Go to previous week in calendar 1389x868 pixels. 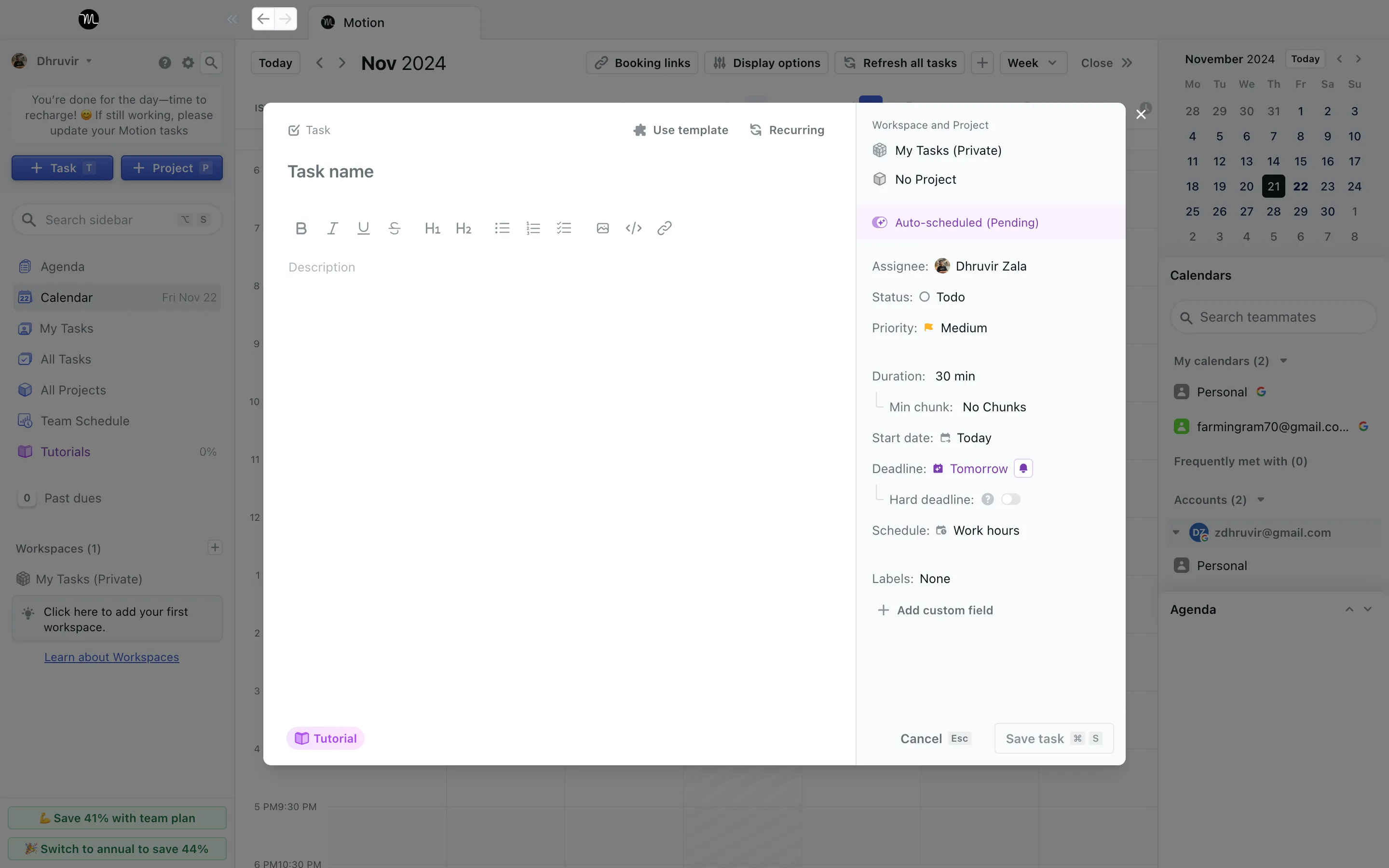320,63
